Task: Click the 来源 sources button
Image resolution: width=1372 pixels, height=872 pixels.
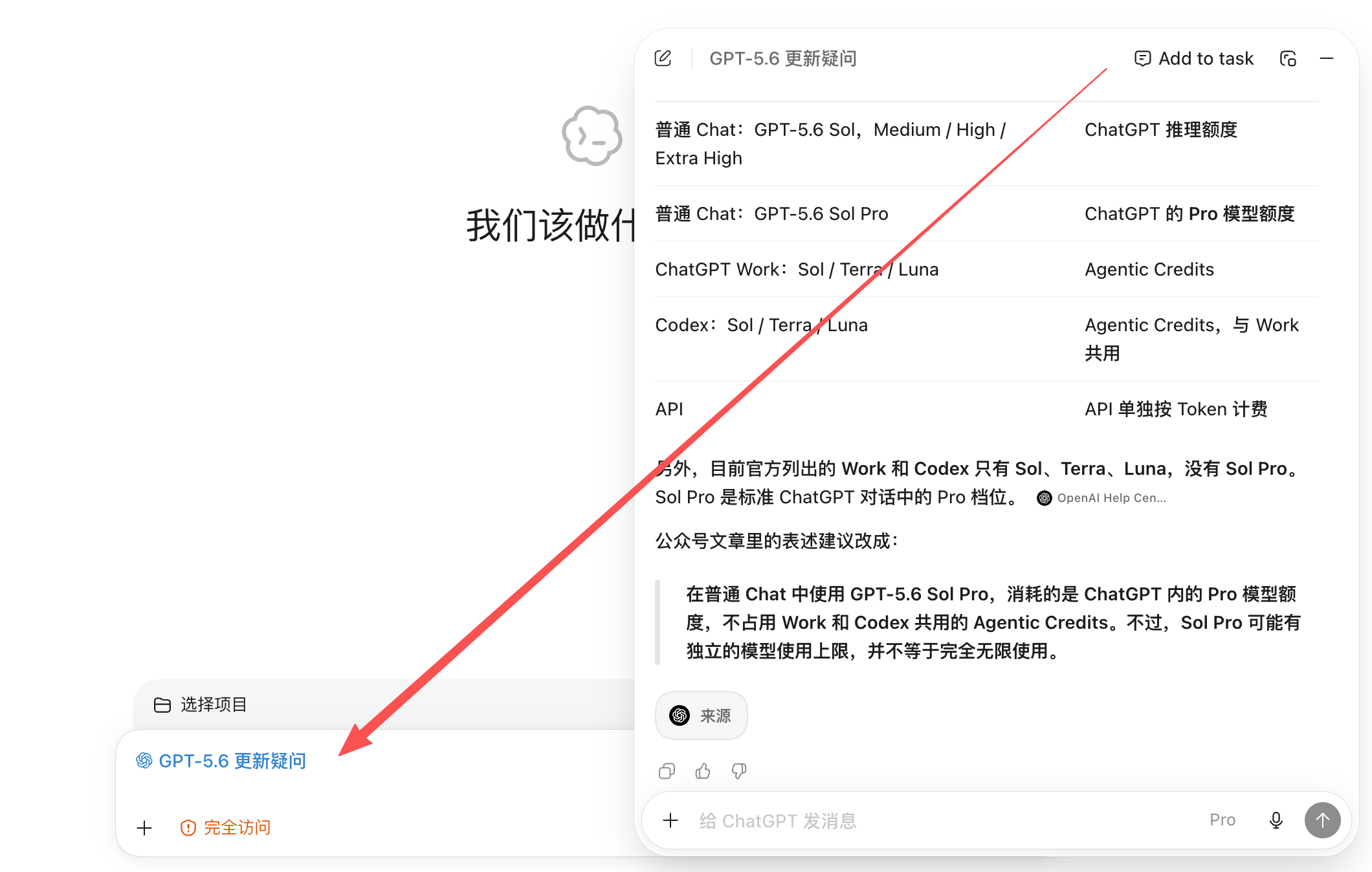Action: tap(701, 715)
